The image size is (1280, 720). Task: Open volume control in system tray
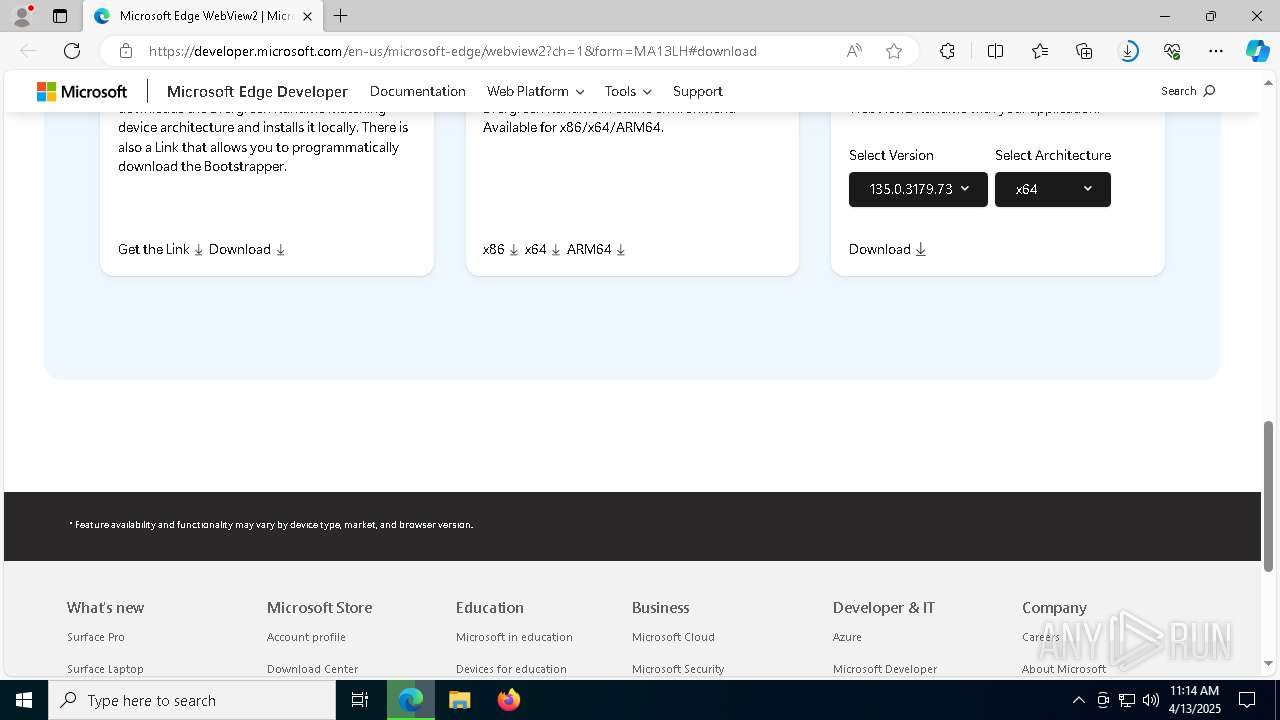(1151, 700)
